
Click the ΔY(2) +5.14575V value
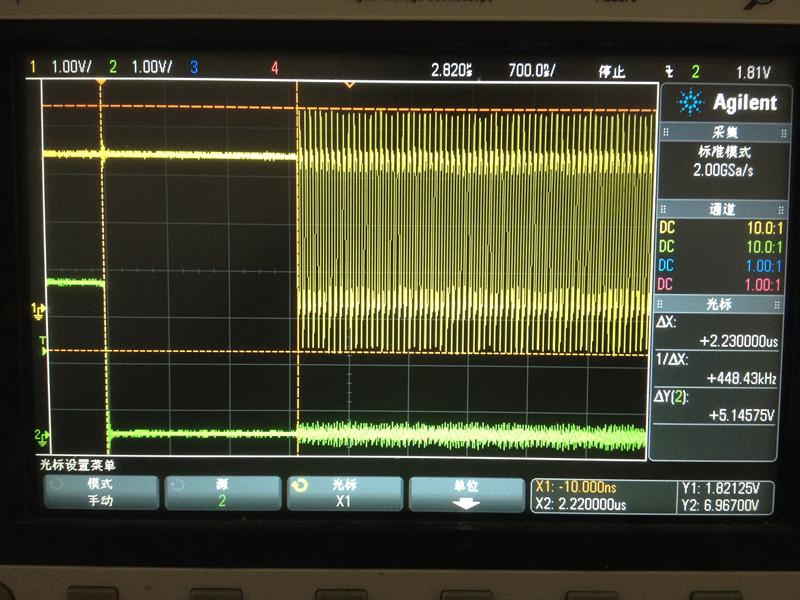(741, 415)
